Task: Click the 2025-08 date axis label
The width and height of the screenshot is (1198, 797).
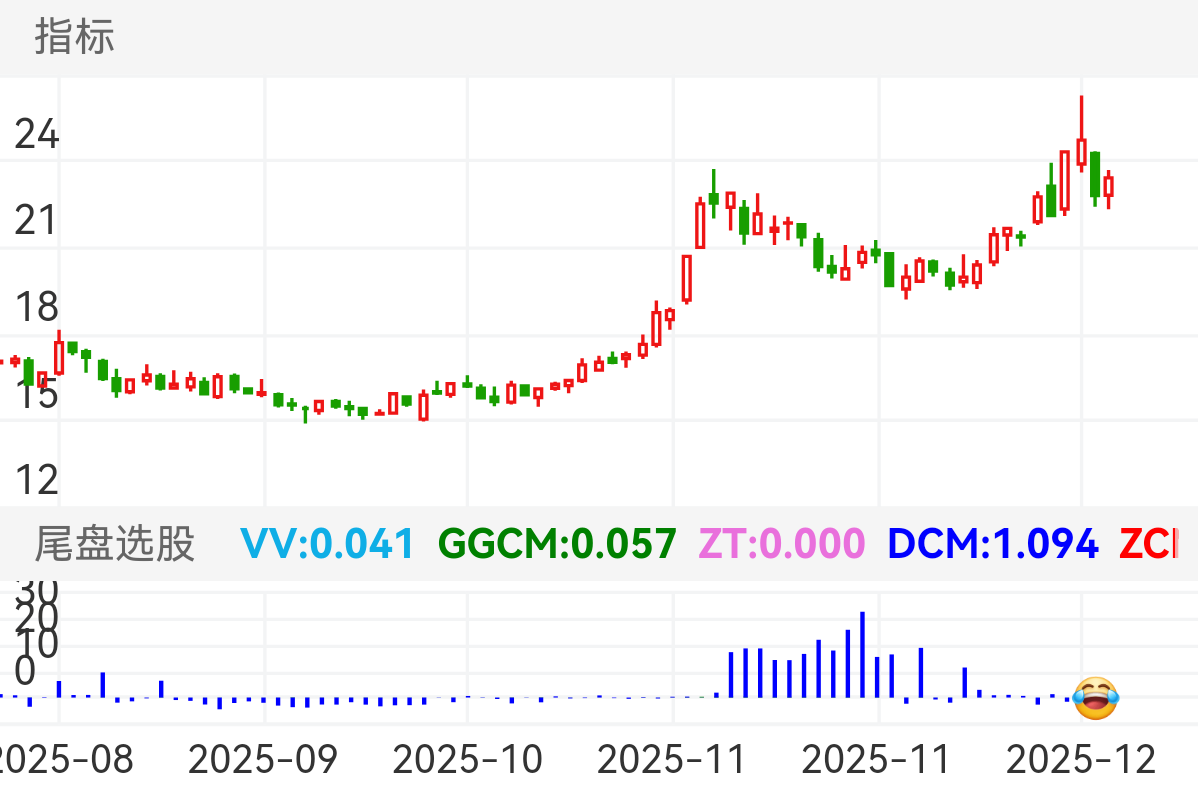Action: click(64, 760)
